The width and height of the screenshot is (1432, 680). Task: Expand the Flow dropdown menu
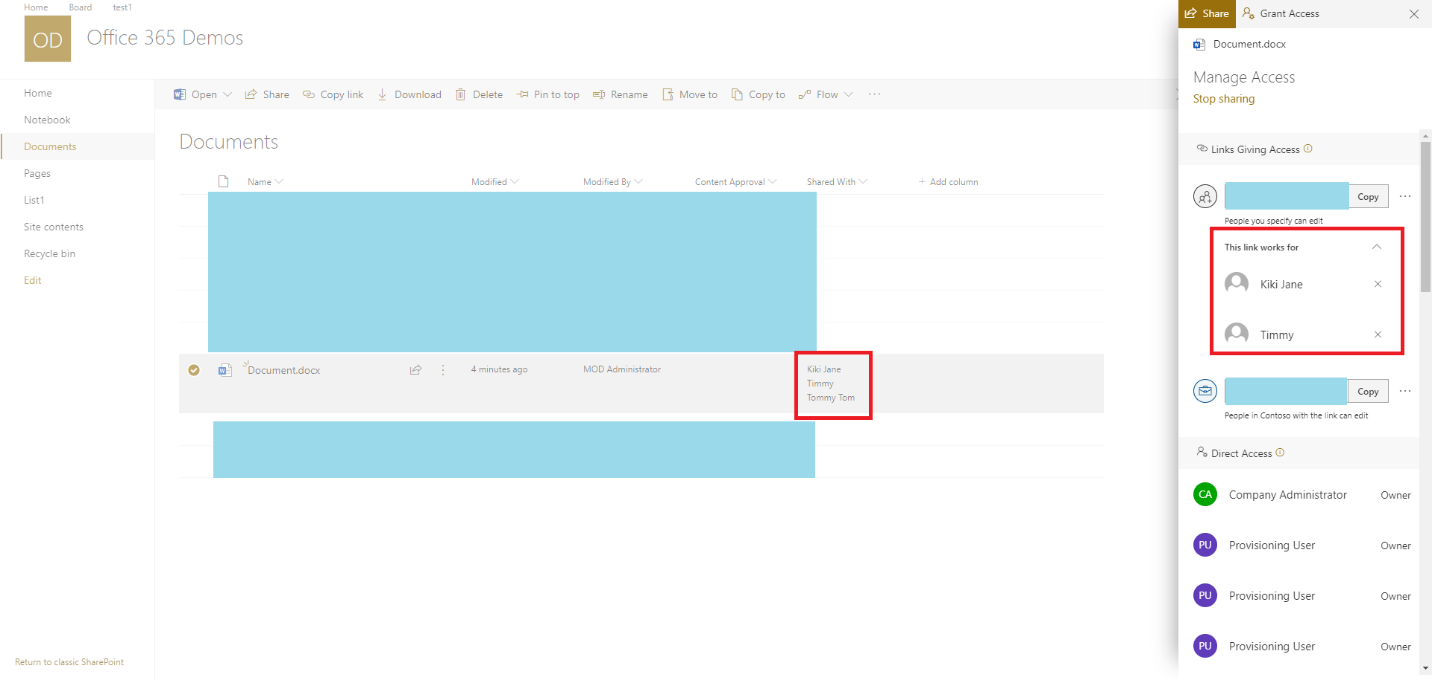click(849, 95)
